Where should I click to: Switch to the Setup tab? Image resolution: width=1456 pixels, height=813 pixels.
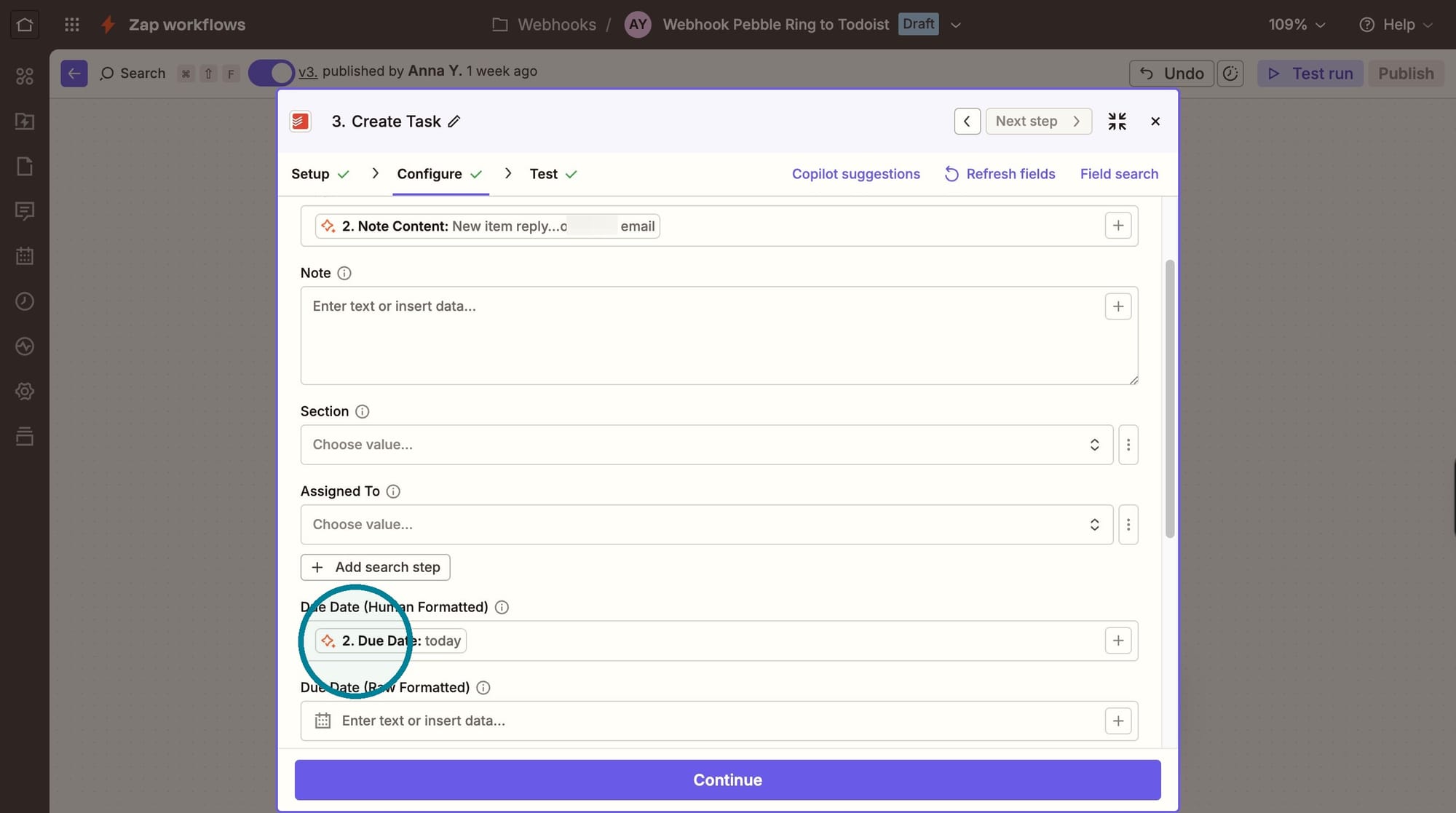point(320,174)
